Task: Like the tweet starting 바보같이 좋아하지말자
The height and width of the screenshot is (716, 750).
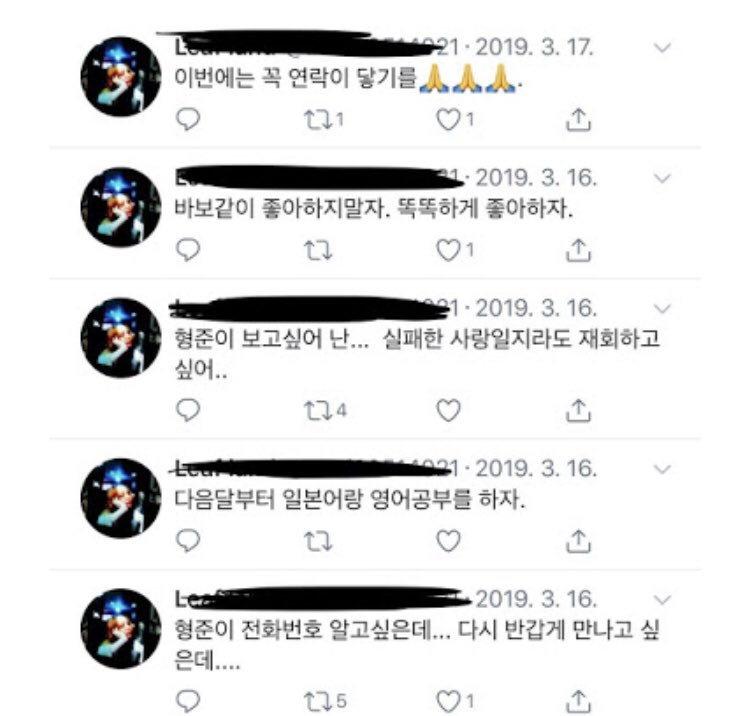Action: click(448, 250)
